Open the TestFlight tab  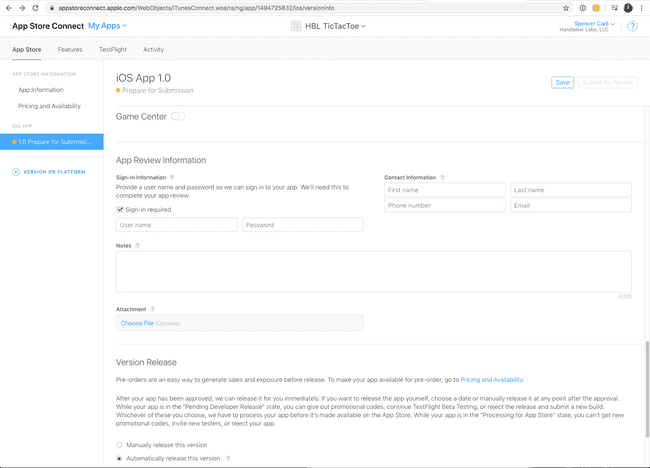[x=113, y=49]
